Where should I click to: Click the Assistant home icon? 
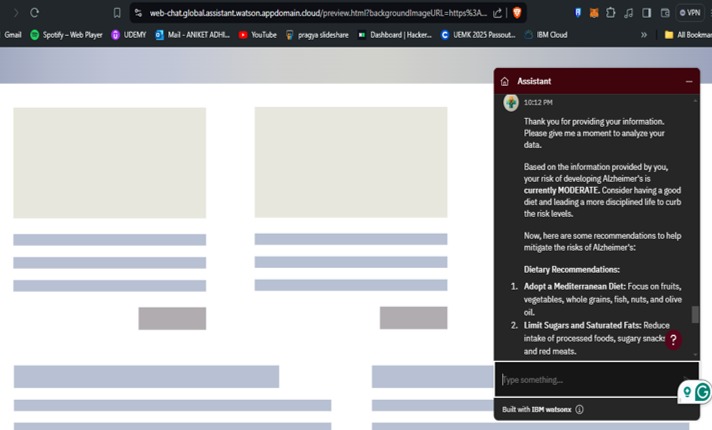pos(504,81)
